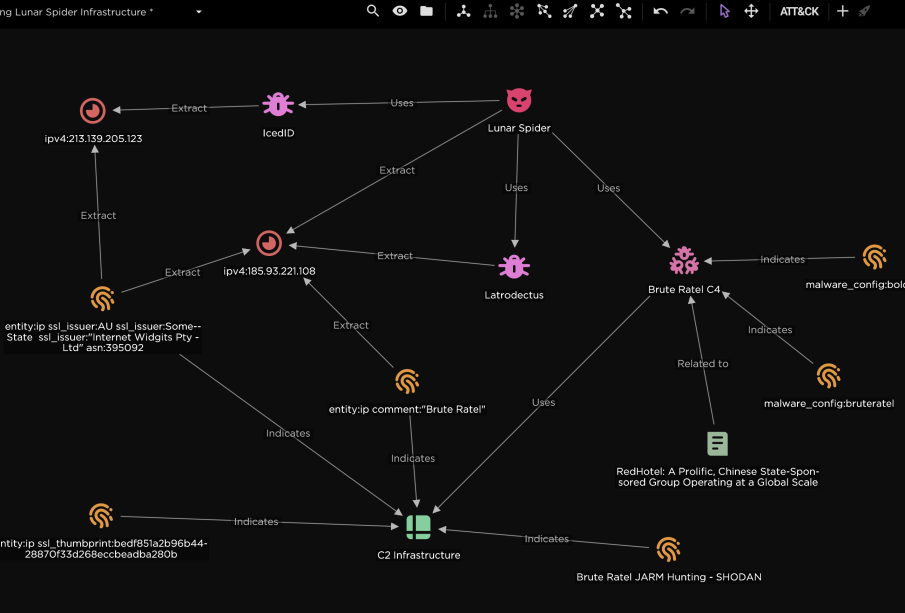Click 'Extract' label from Latrodectus to 185.93.221.108

[395, 256]
